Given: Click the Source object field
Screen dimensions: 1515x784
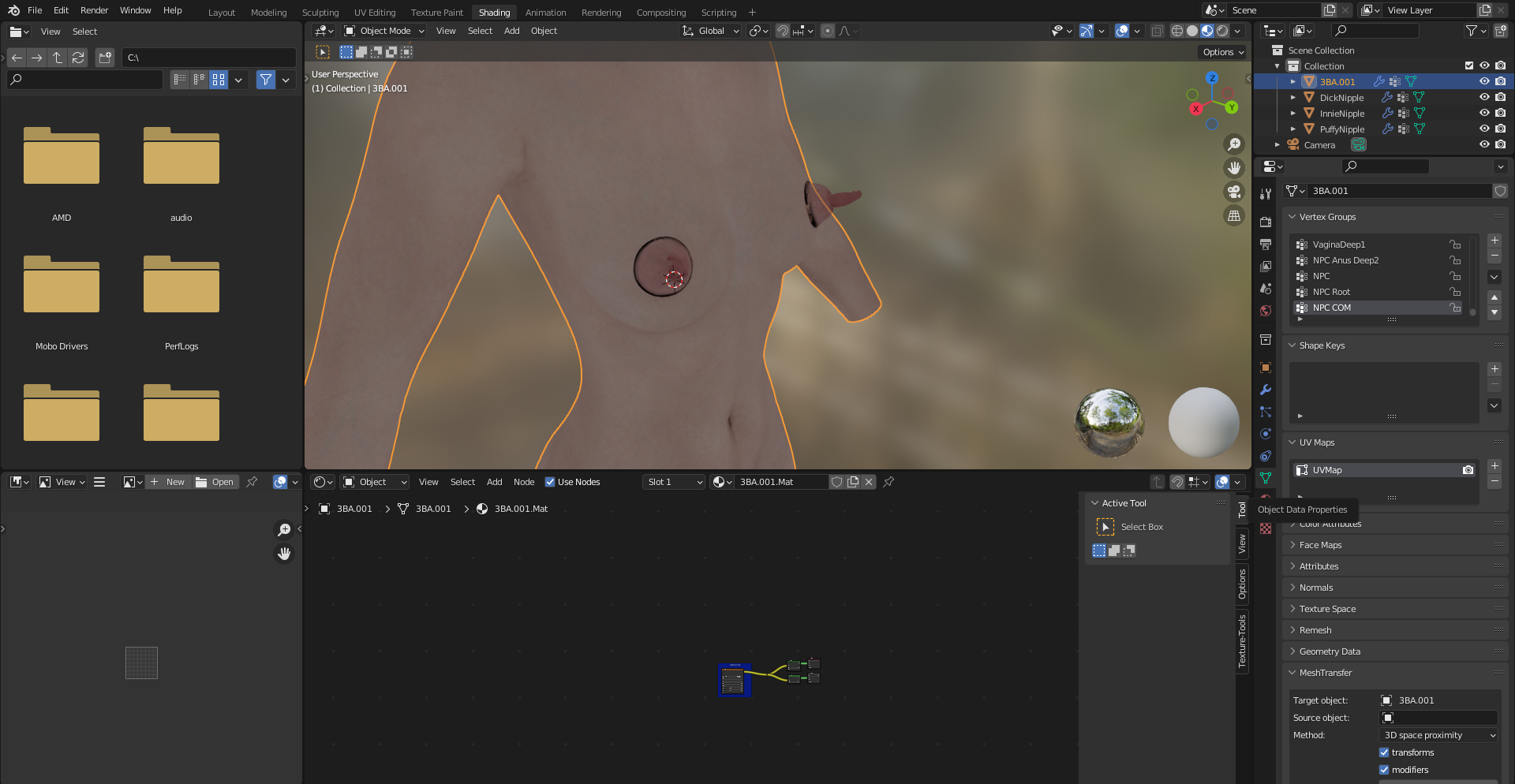Looking at the screenshot, I should tap(1438, 718).
